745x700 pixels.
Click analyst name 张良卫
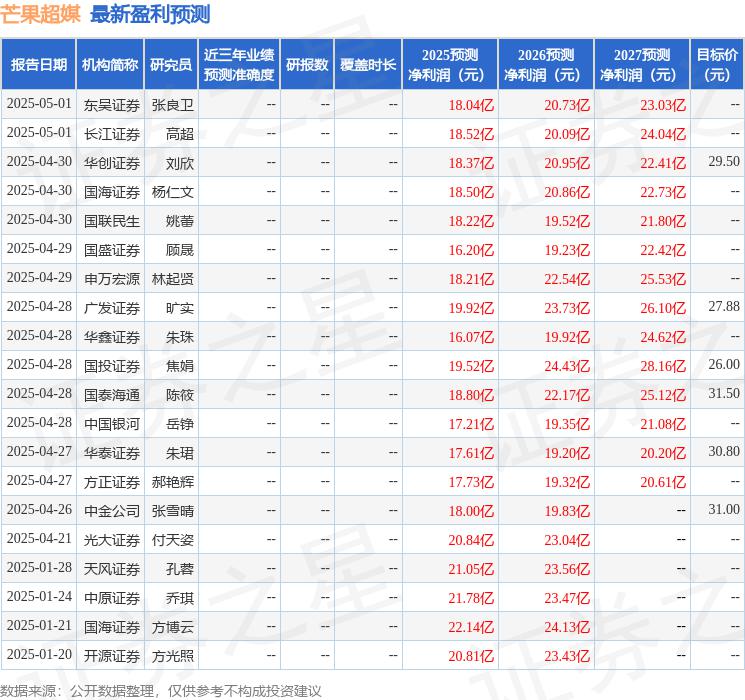(x=172, y=105)
